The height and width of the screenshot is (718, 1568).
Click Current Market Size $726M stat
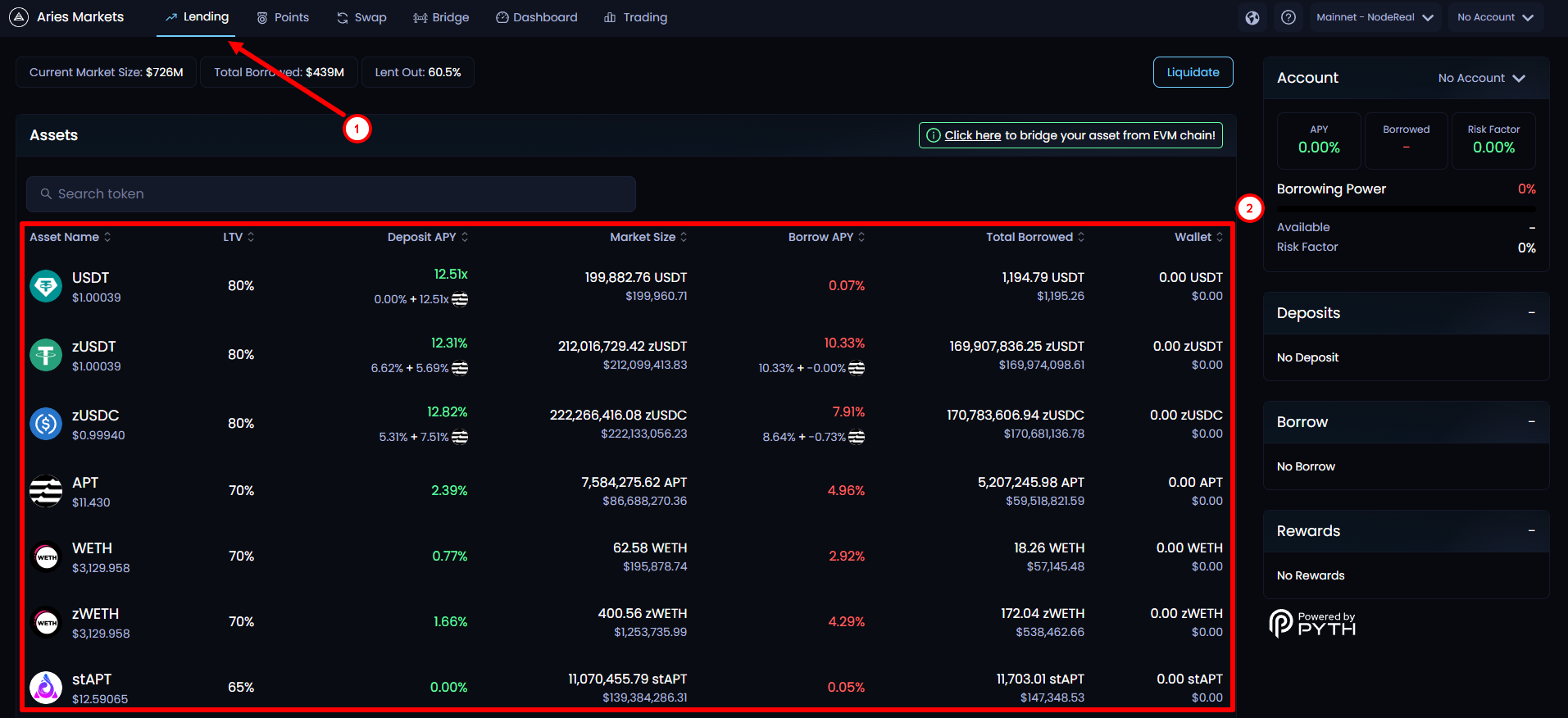(x=107, y=72)
